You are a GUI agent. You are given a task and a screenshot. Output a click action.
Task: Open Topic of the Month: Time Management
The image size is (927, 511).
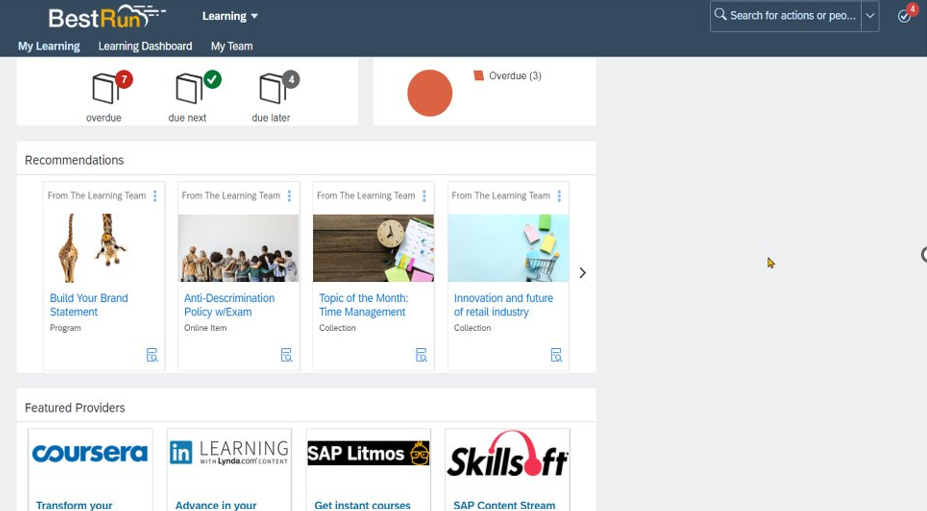click(x=364, y=305)
